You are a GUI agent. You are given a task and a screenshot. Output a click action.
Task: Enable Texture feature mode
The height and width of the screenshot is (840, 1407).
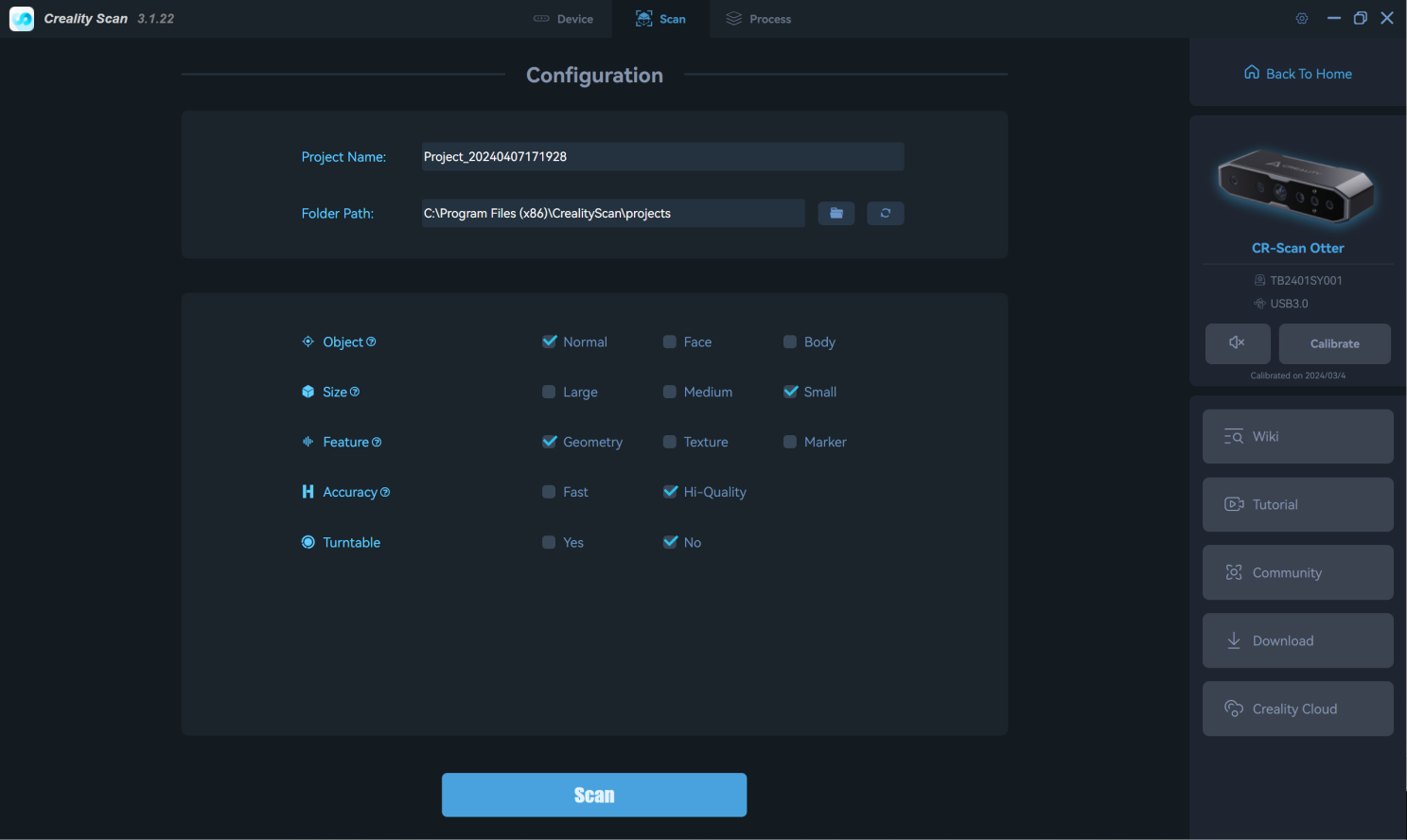click(x=670, y=442)
